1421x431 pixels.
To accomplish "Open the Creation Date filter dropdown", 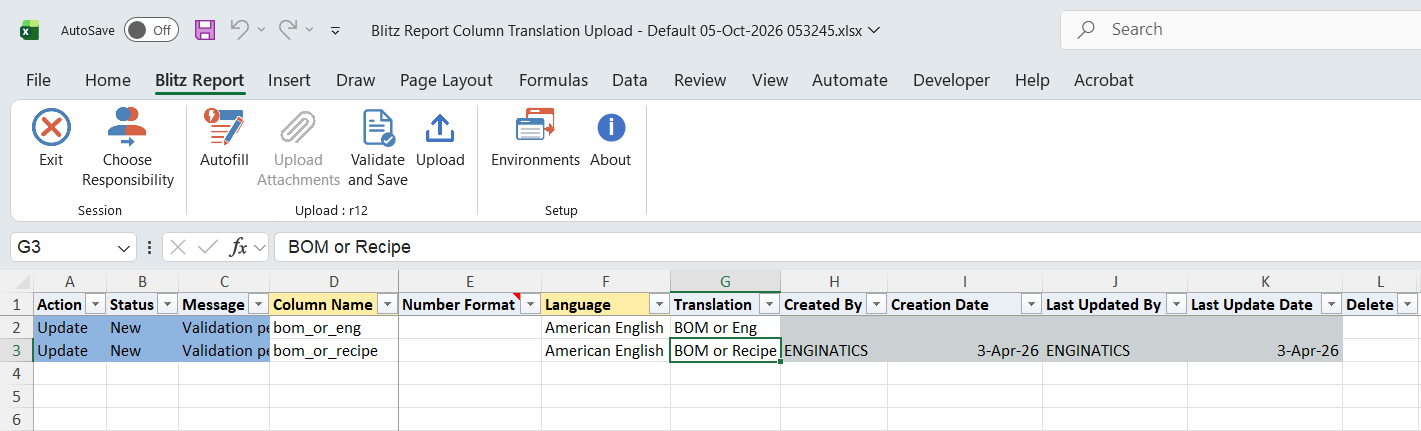I will 1031,304.
